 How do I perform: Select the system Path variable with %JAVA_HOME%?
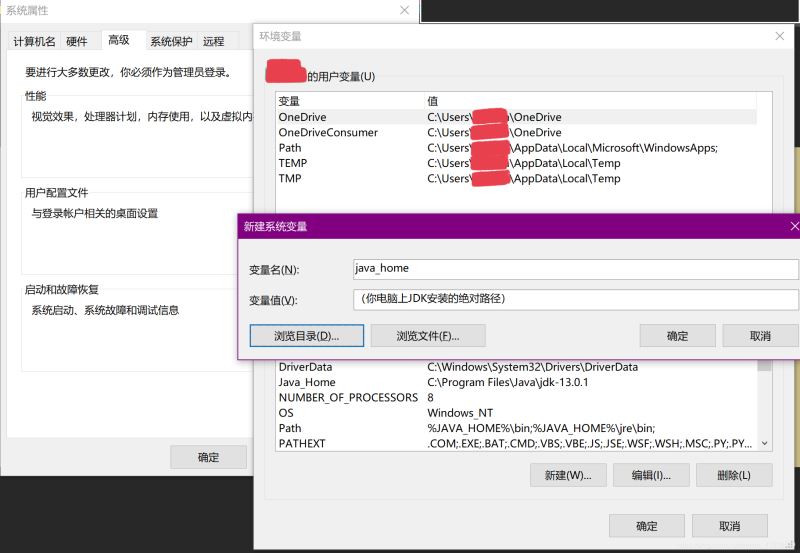pyautogui.click(x=516, y=428)
